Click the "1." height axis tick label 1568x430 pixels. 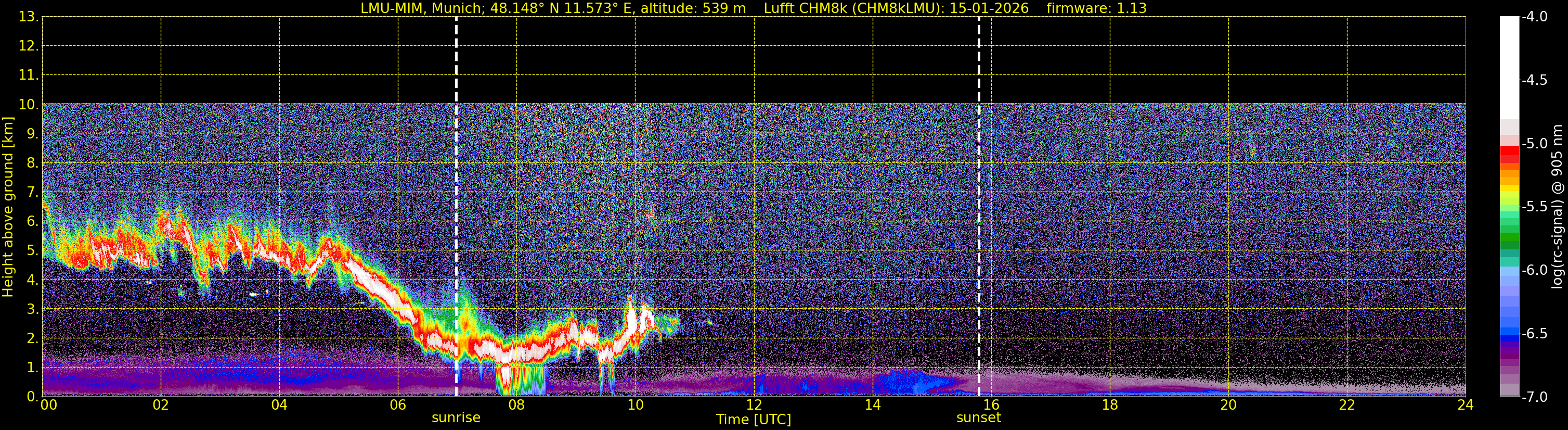(x=32, y=368)
